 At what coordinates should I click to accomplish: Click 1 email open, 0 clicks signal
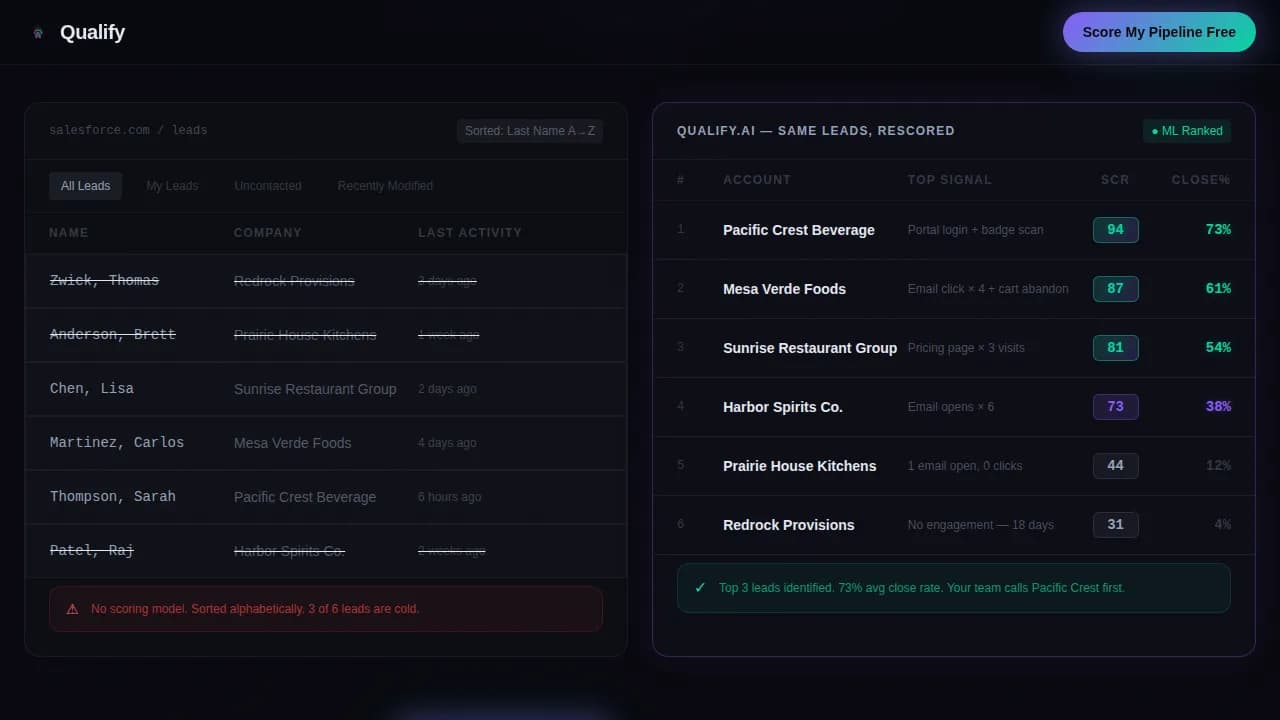[965, 466]
